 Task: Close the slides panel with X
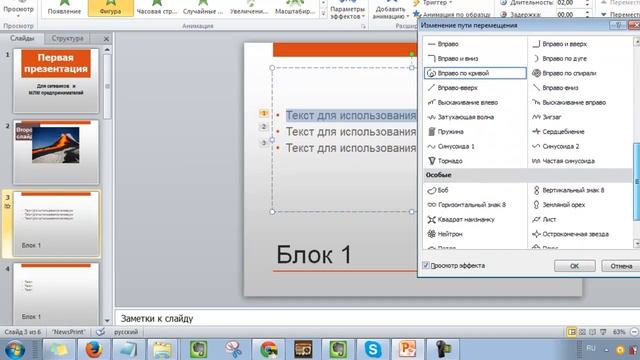coord(106,39)
